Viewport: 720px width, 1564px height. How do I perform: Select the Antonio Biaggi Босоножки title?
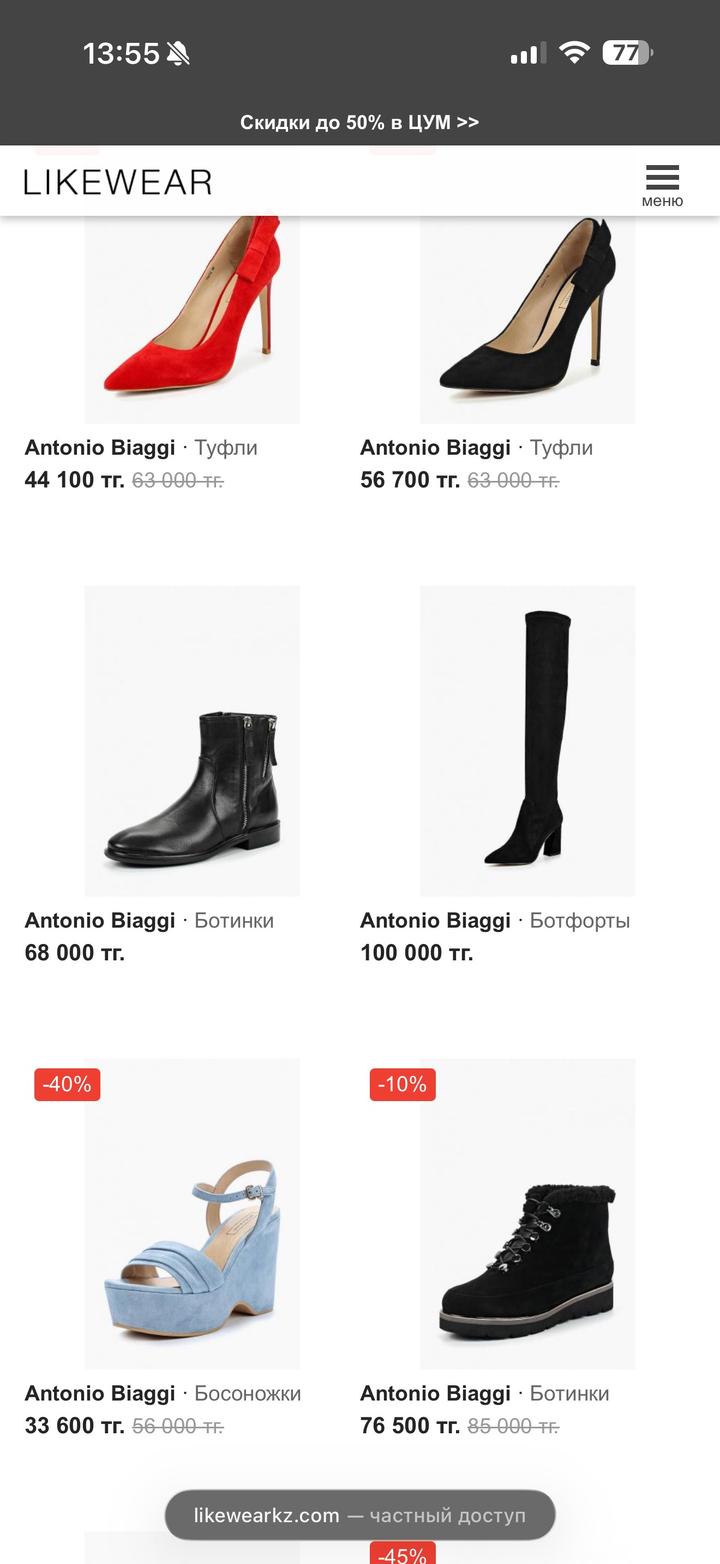(162, 1393)
